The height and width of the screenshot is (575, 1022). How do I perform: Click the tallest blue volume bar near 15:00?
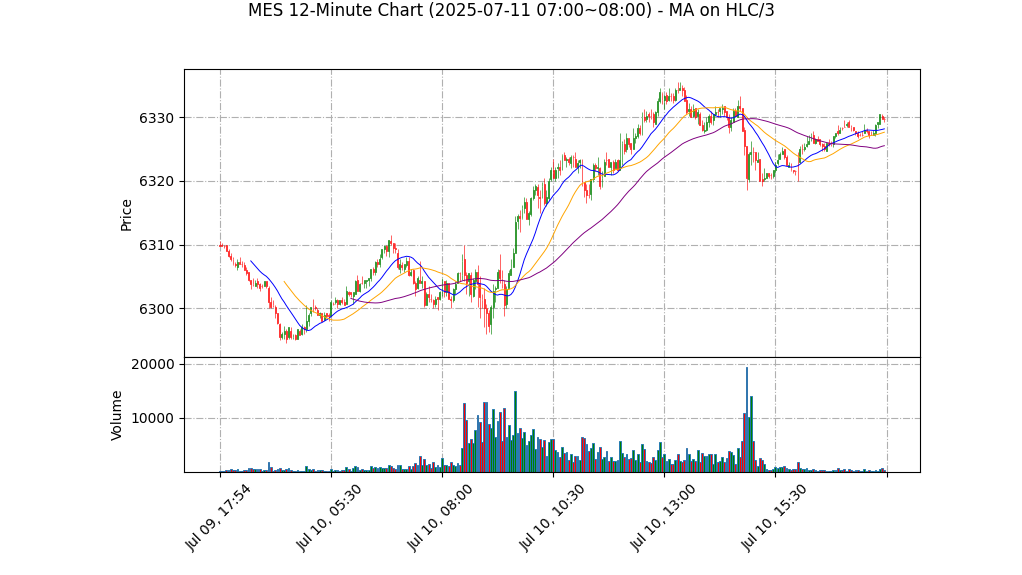[747, 420]
